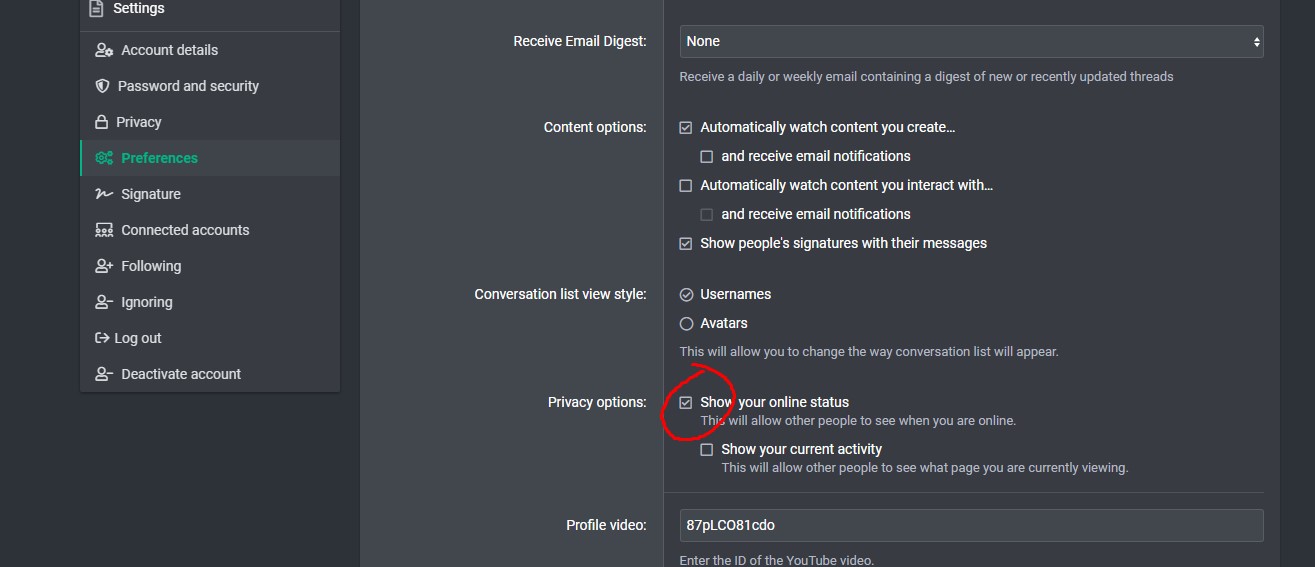This screenshot has width=1315, height=567.
Task: Select Usernames conversation list style
Action: (x=686, y=294)
